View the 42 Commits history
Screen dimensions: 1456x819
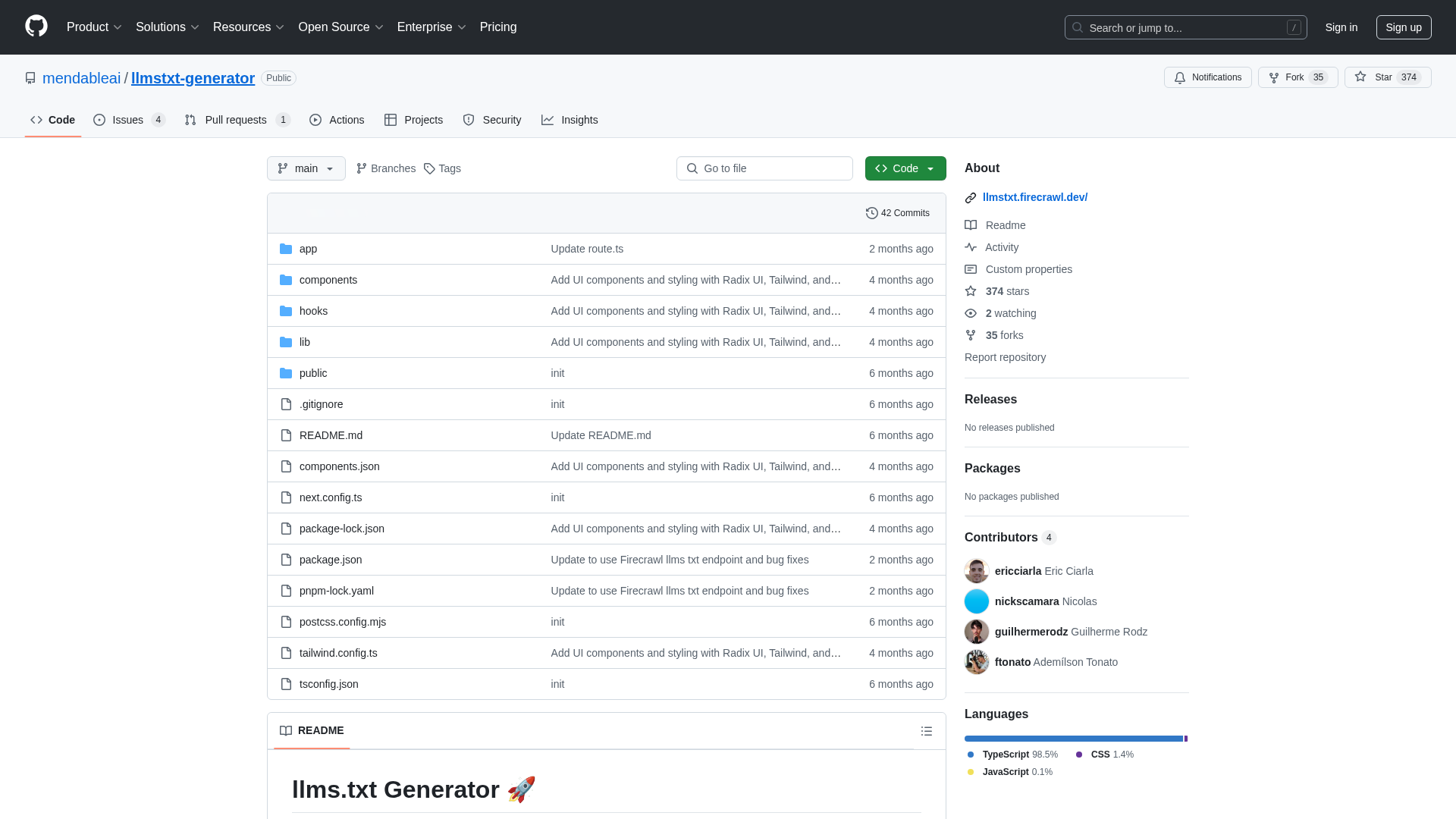point(898,213)
